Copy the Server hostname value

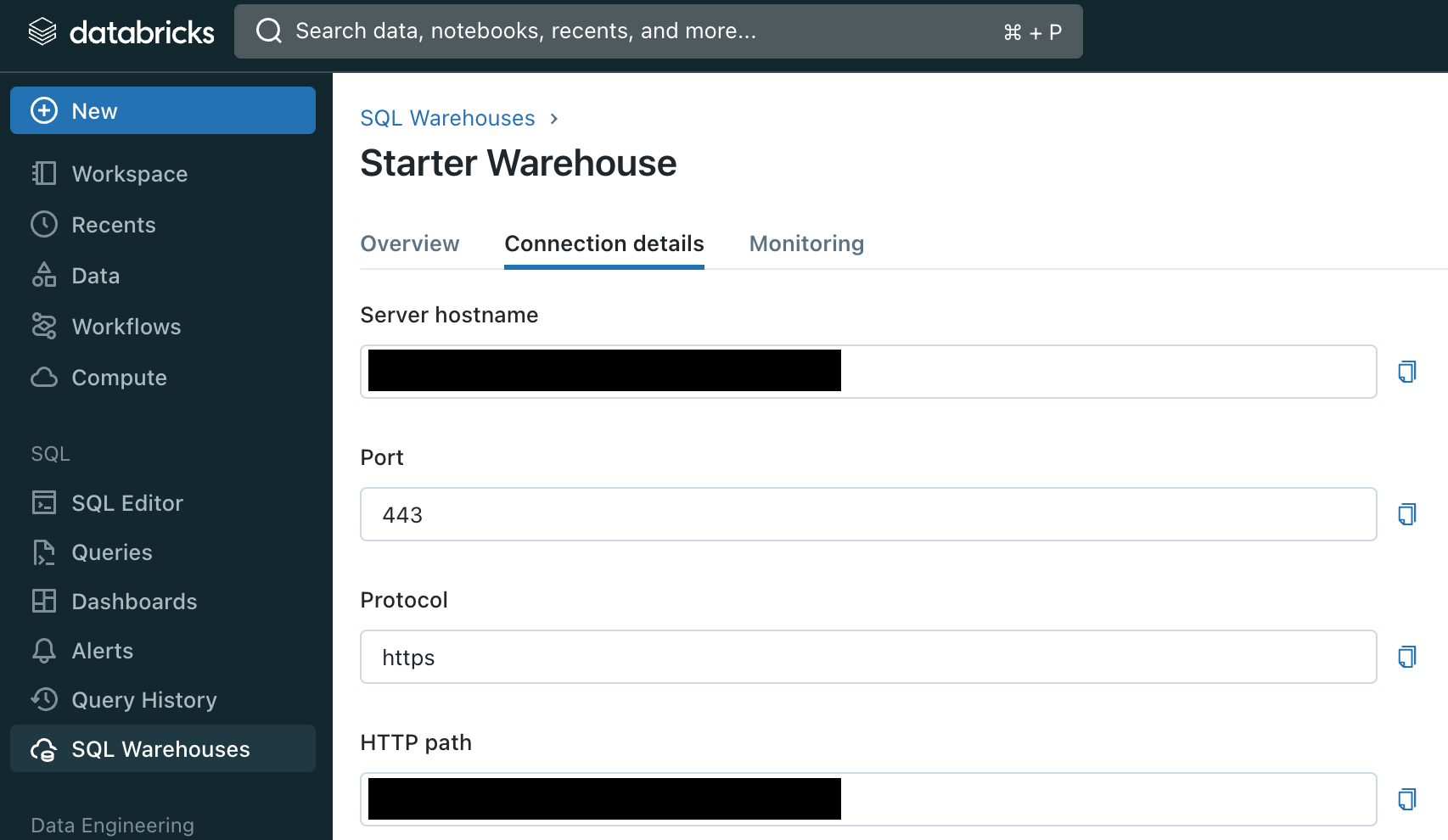[1407, 372]
